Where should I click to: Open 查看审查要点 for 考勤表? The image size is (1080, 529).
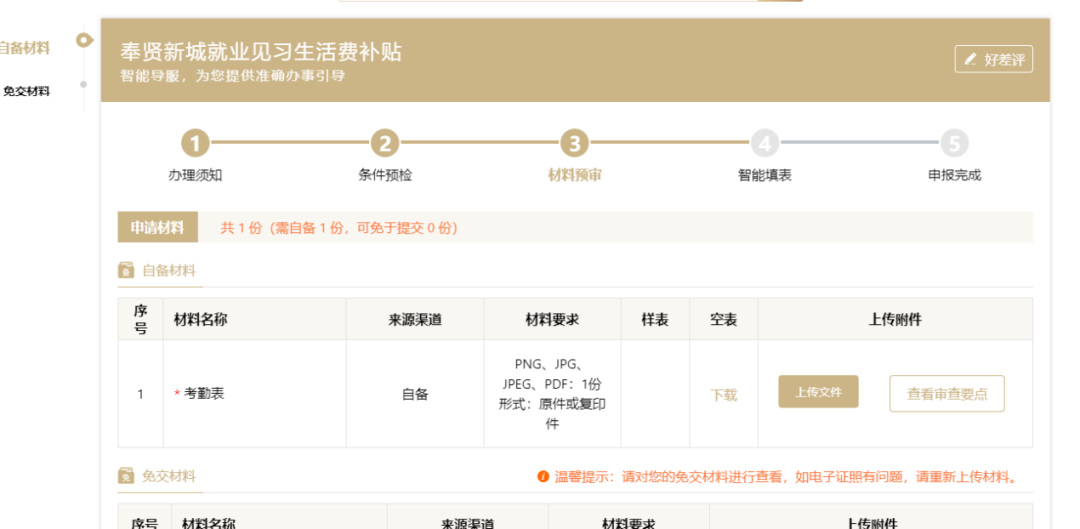(x=946, y=394)
